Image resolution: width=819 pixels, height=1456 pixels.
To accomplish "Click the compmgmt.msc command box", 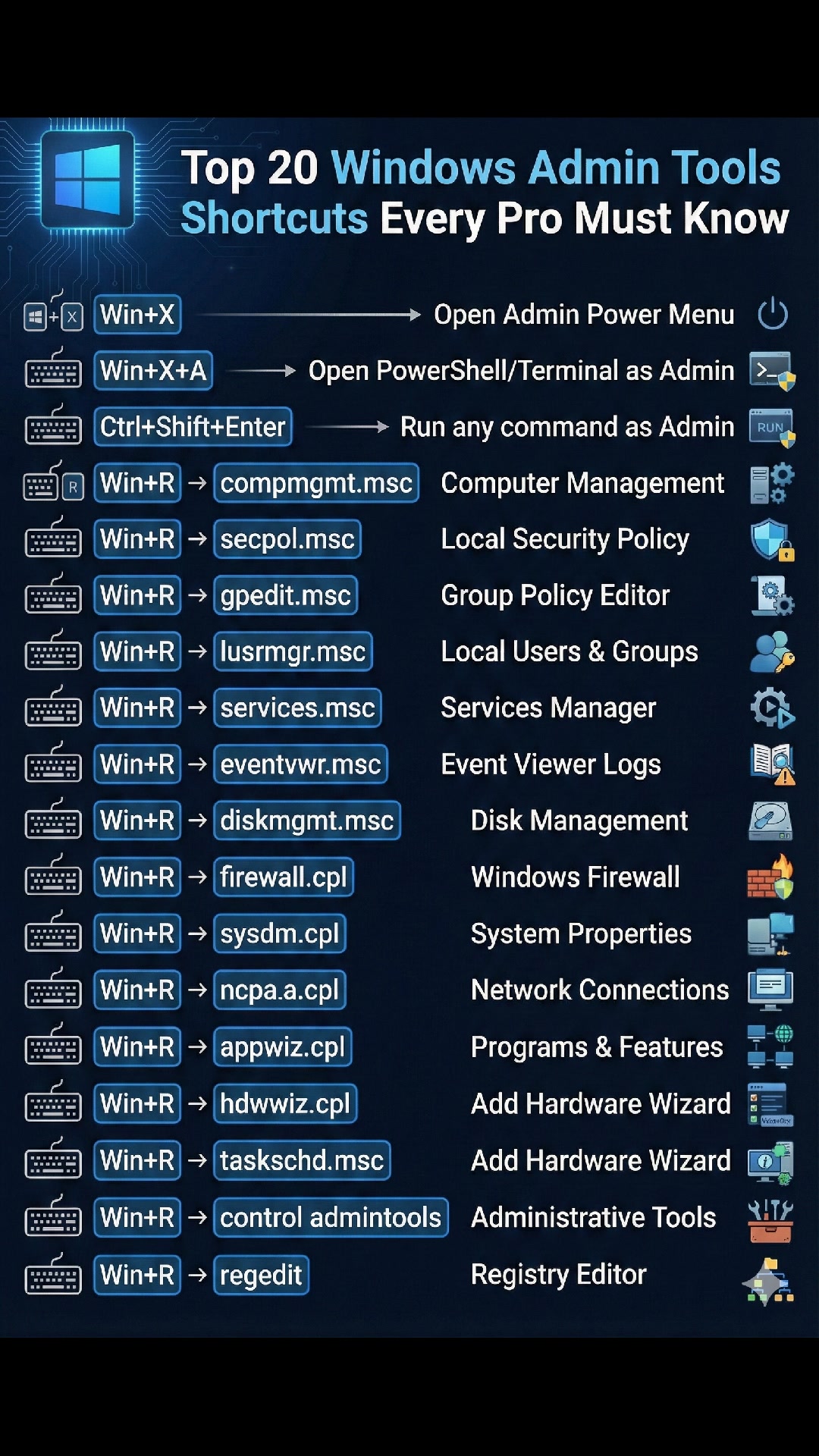I will pos(316,483).
